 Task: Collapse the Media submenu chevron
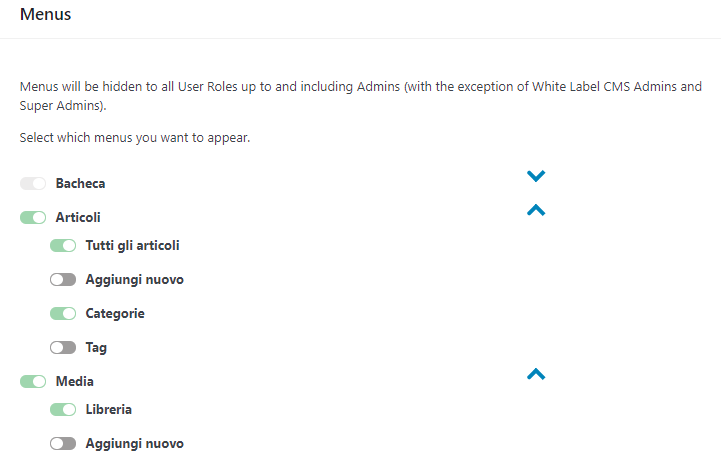coord(536,374)
